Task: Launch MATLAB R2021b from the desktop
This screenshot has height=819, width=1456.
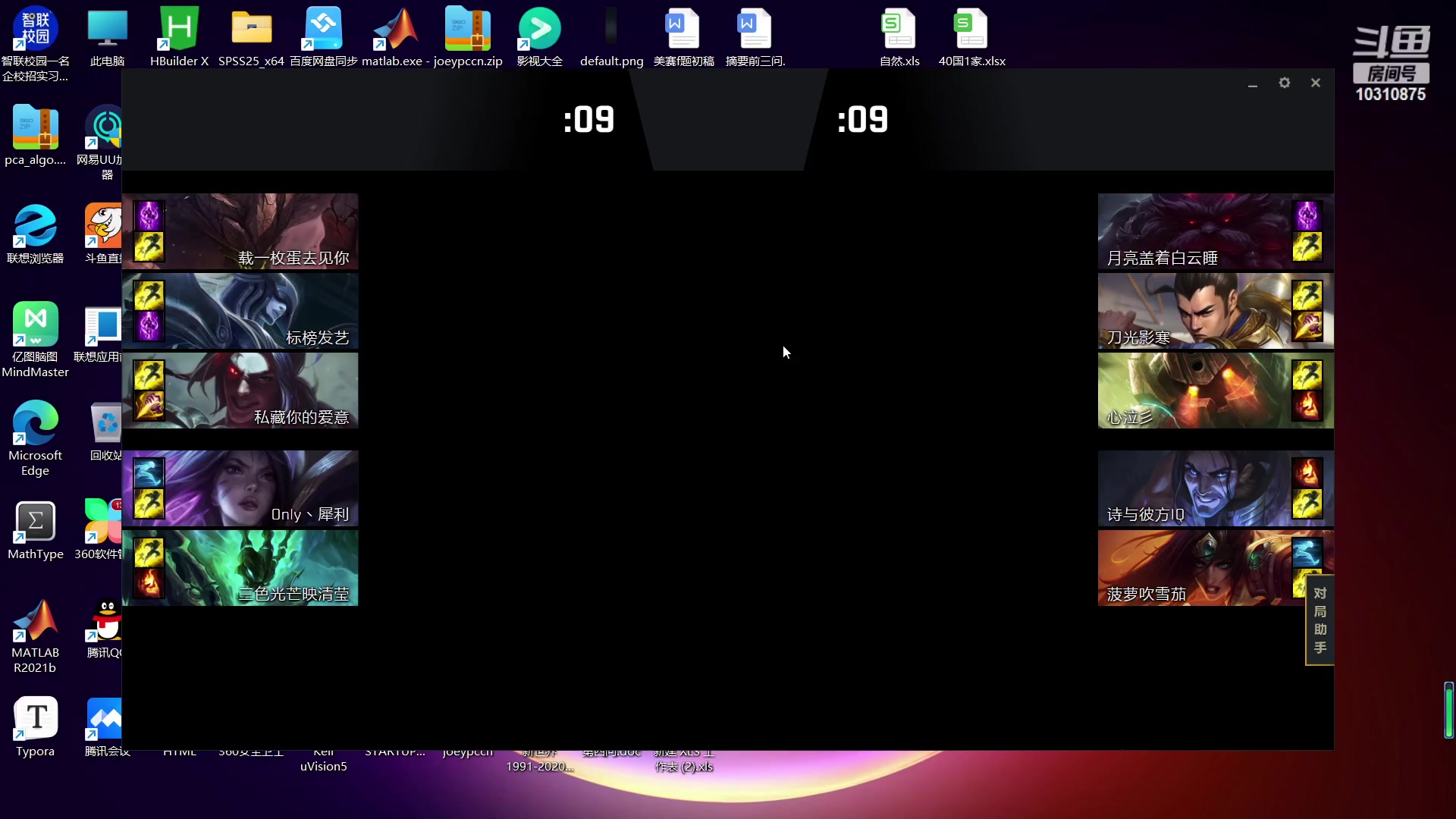Action: click(35, 635)
